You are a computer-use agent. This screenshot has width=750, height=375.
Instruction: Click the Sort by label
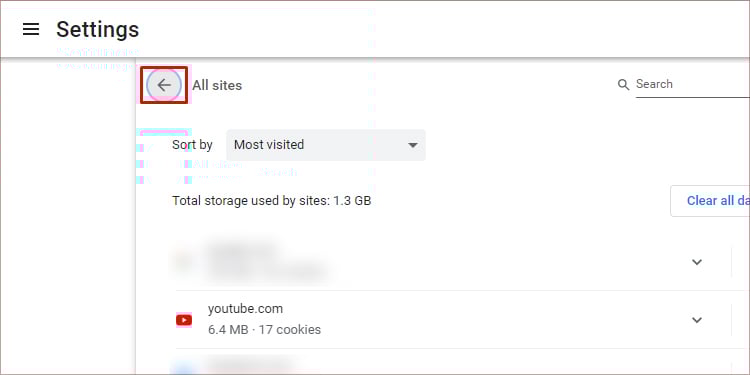click(x=192, y=144)
